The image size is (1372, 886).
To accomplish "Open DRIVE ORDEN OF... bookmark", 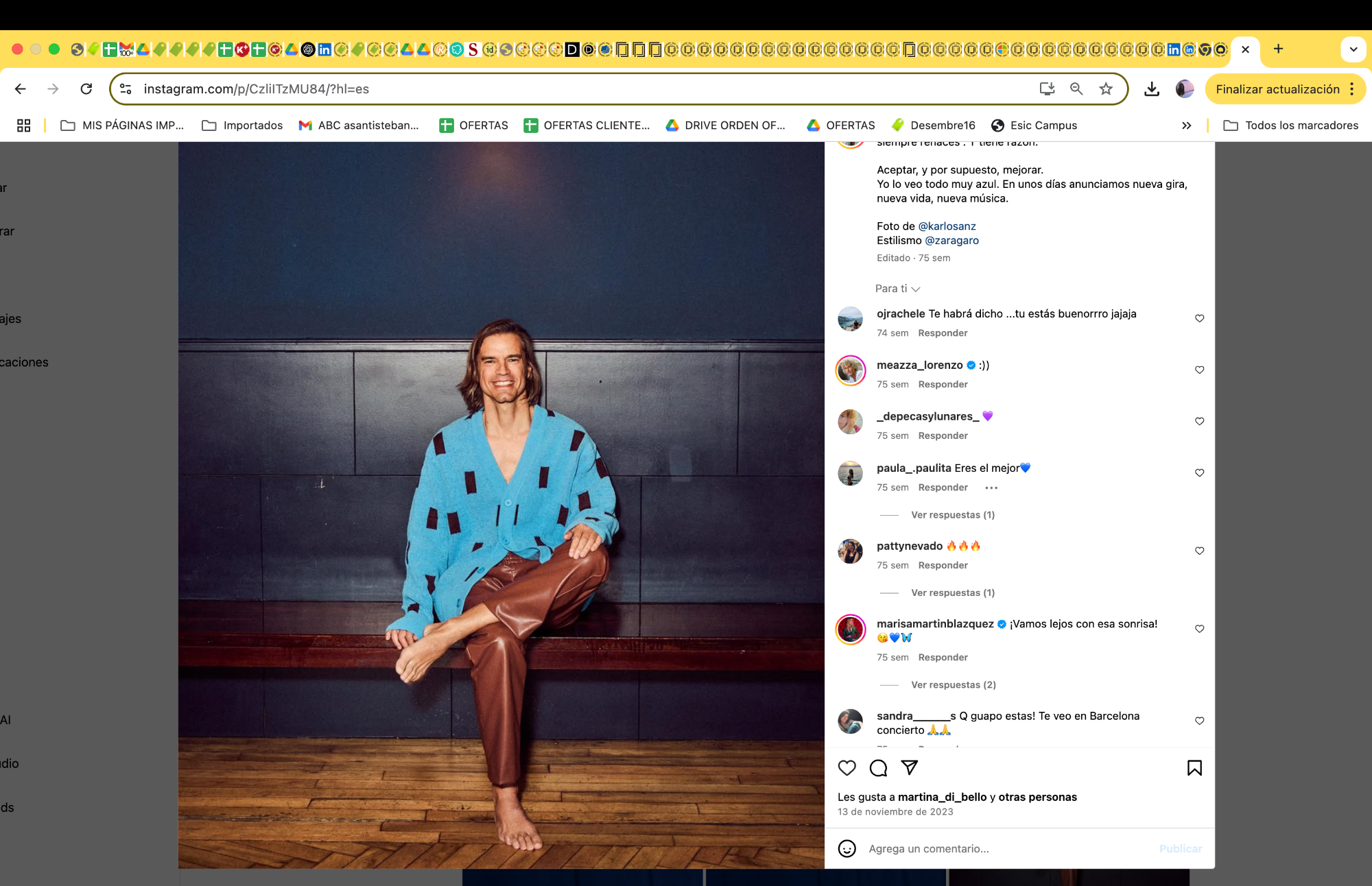I will coord(726,125).
